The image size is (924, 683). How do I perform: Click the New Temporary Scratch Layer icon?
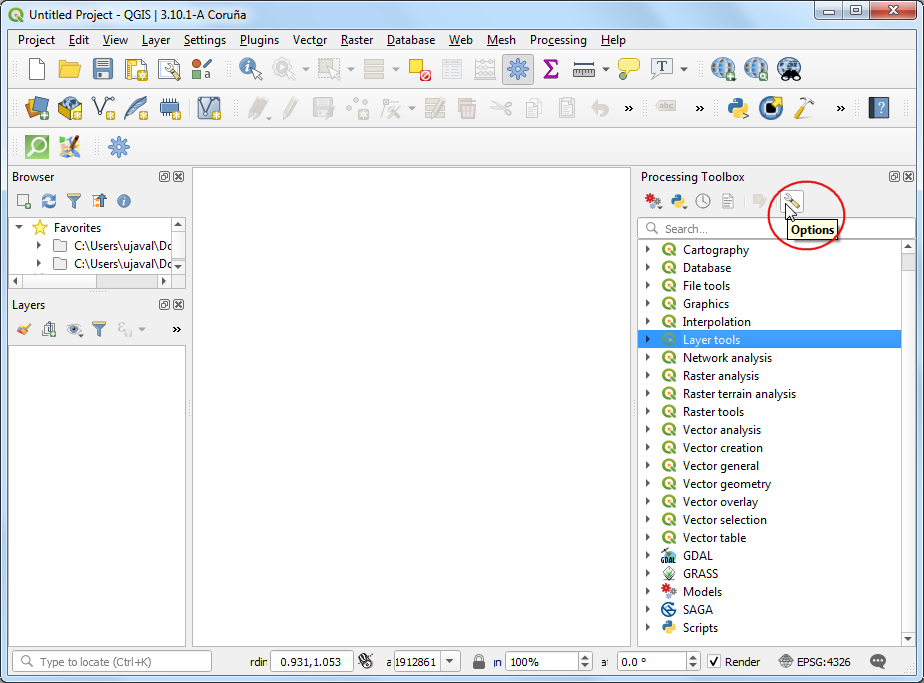(x=170, y=108)
